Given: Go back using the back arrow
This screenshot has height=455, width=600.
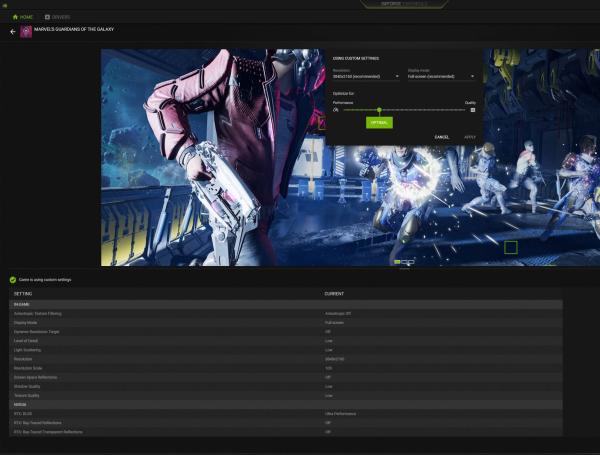Looking at the screenshot, I should (13, 32).
